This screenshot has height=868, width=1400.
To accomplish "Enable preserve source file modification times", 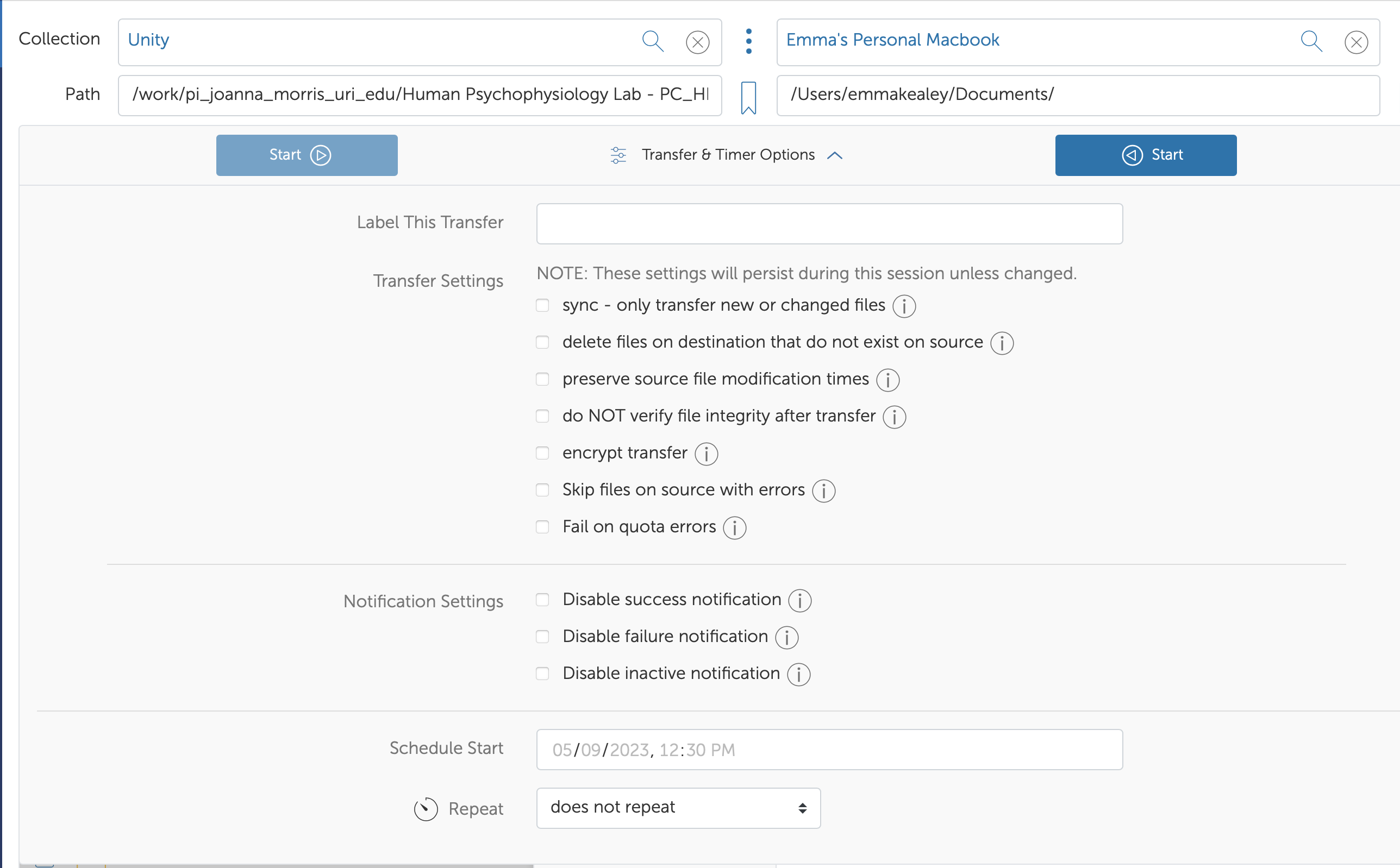I will (542, 379).
